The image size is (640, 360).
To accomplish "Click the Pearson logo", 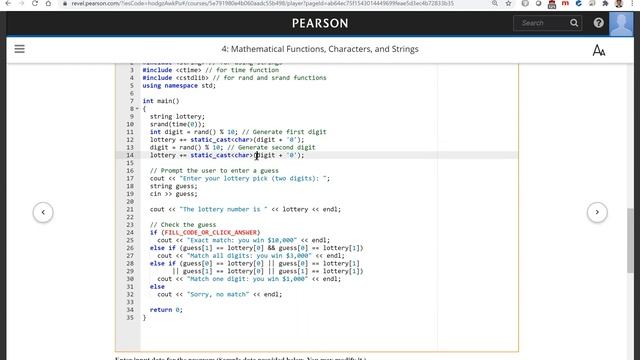I will 320,23.
